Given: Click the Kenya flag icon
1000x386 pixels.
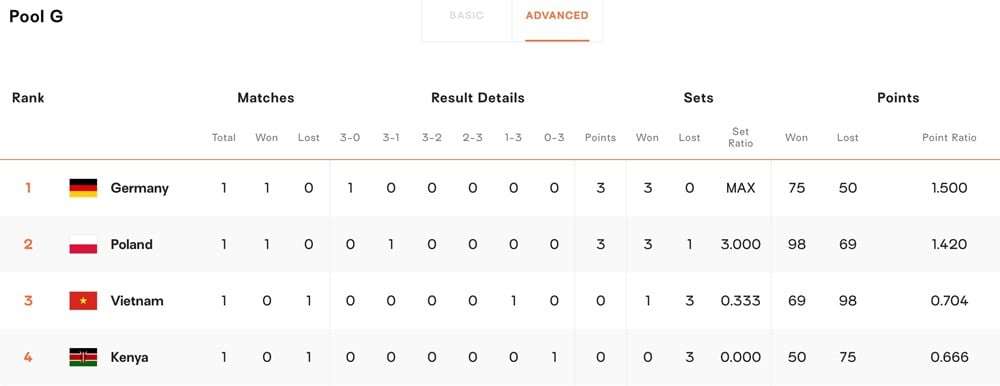Looking at the screenshot, I should click(x=83, y=357).
